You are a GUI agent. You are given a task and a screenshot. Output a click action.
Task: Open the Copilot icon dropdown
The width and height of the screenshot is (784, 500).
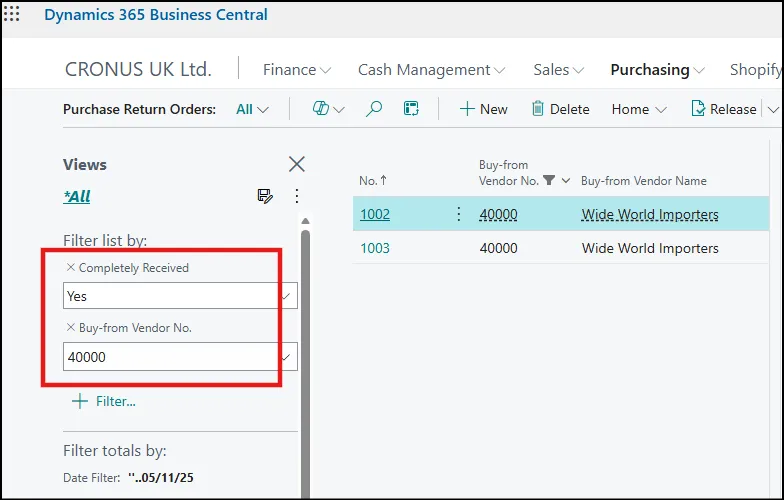[x=328, y=108]
